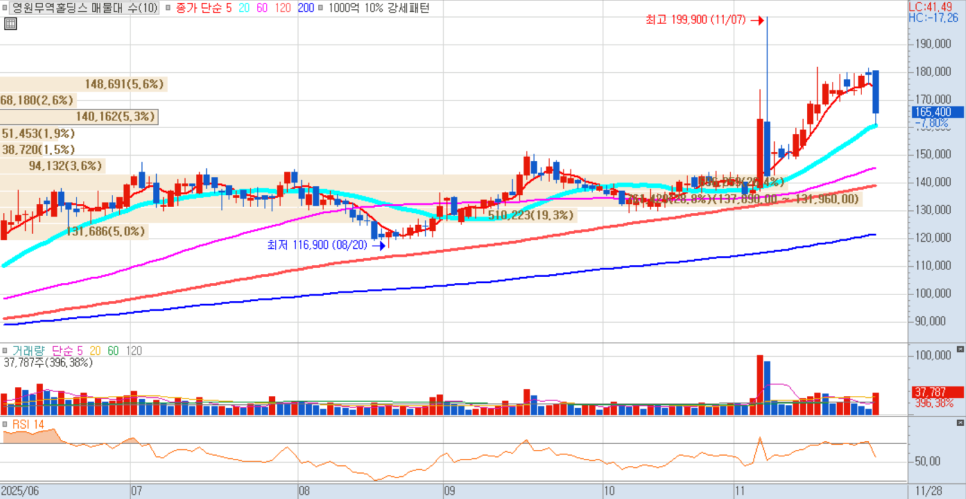The width and height of the screenshot is (966, 499).
Task: Click the 120,000 price axis label
Action: point(934,238)
